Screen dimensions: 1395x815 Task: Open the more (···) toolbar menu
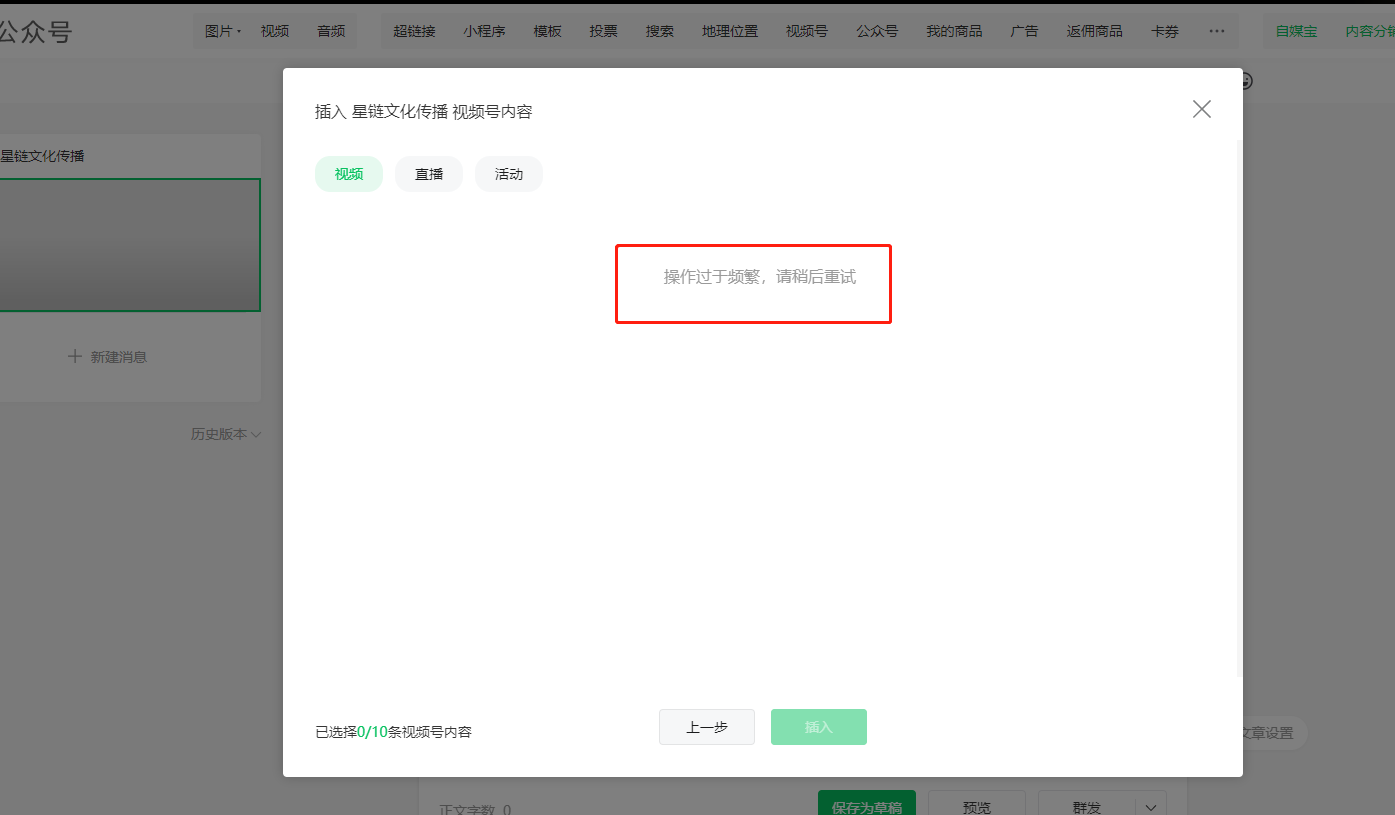coord(1216,31)
